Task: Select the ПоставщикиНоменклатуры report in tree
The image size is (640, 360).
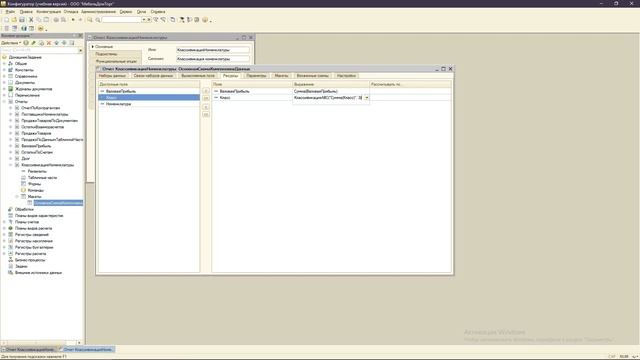Action: coord(45,114)
